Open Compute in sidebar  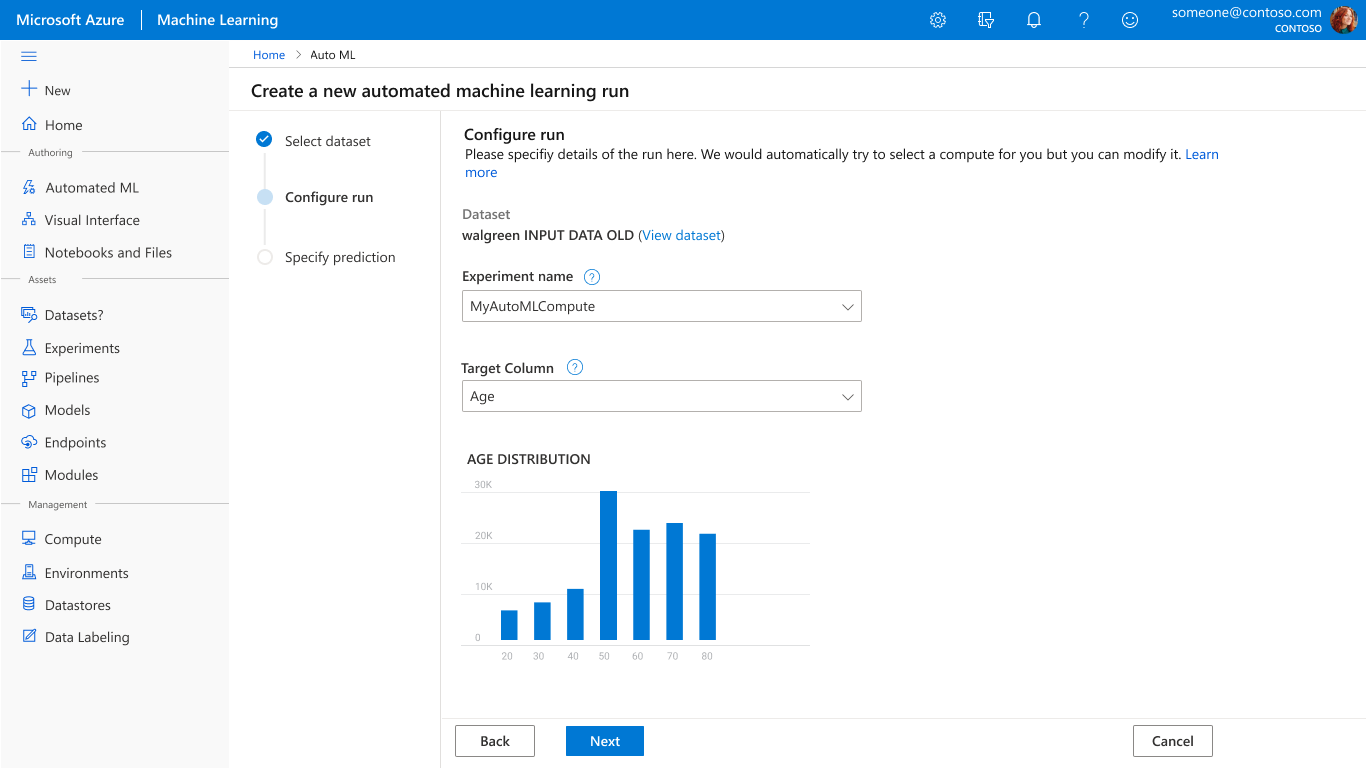click(73, 539)
